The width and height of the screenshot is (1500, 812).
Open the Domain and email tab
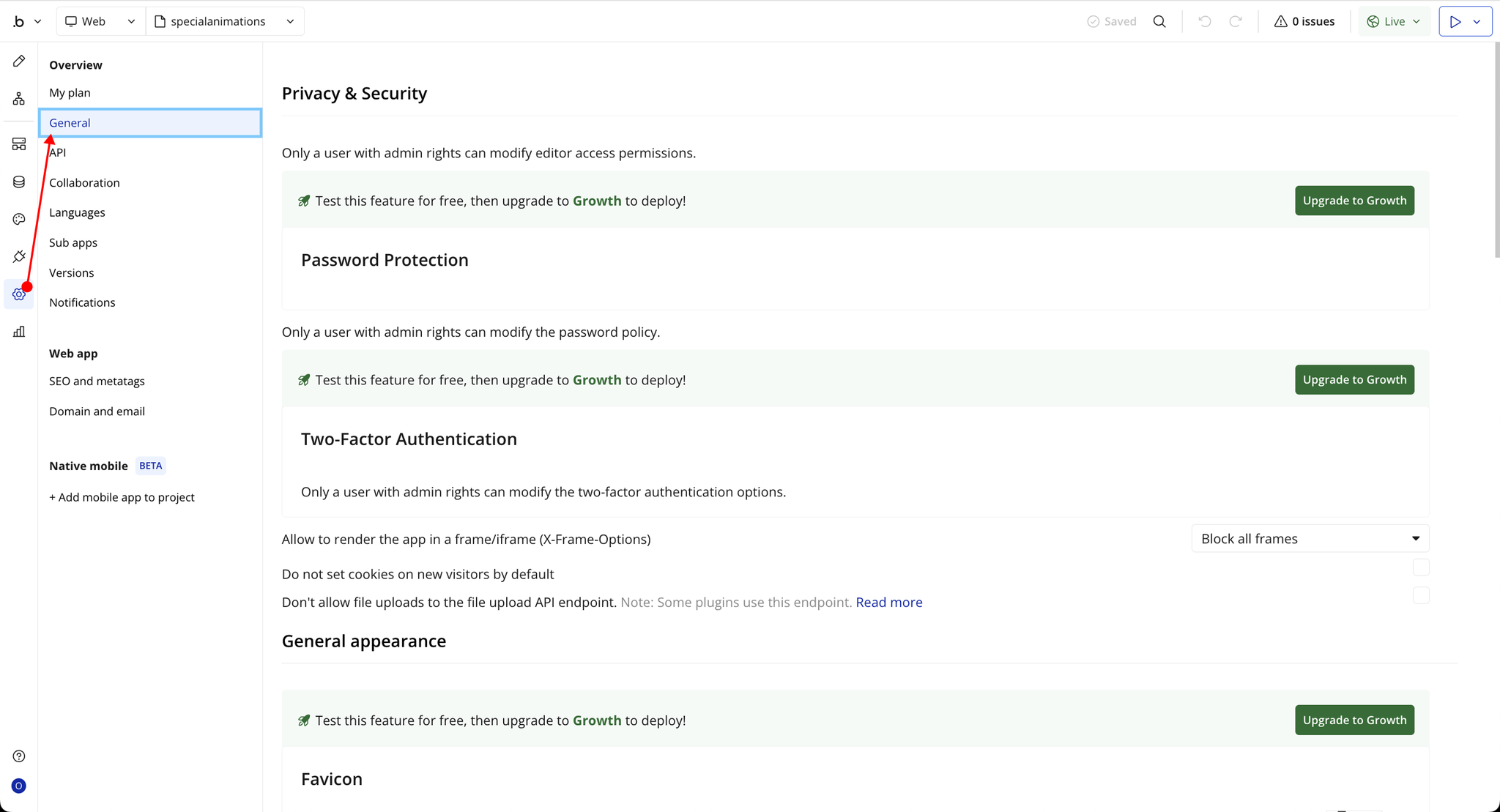[x=97, y=411]
